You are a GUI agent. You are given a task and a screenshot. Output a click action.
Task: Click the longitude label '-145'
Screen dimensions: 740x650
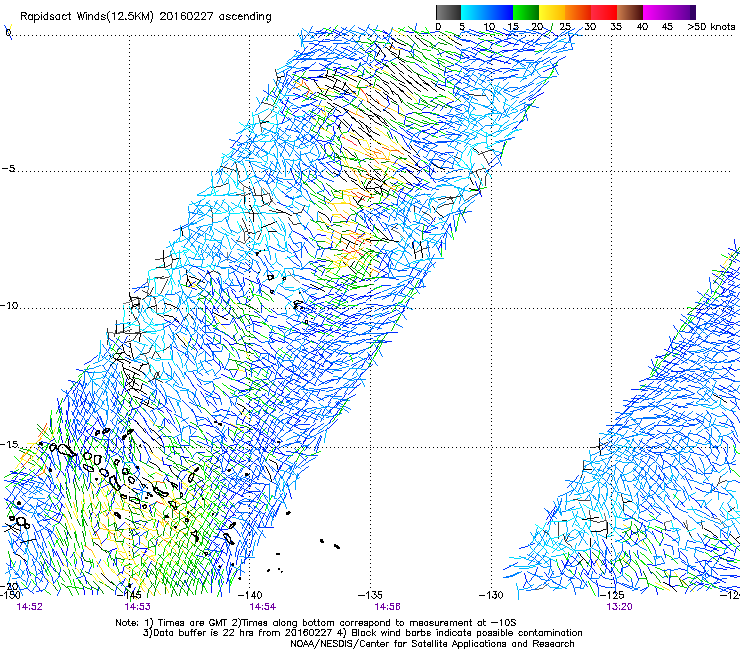coord(129,595)
